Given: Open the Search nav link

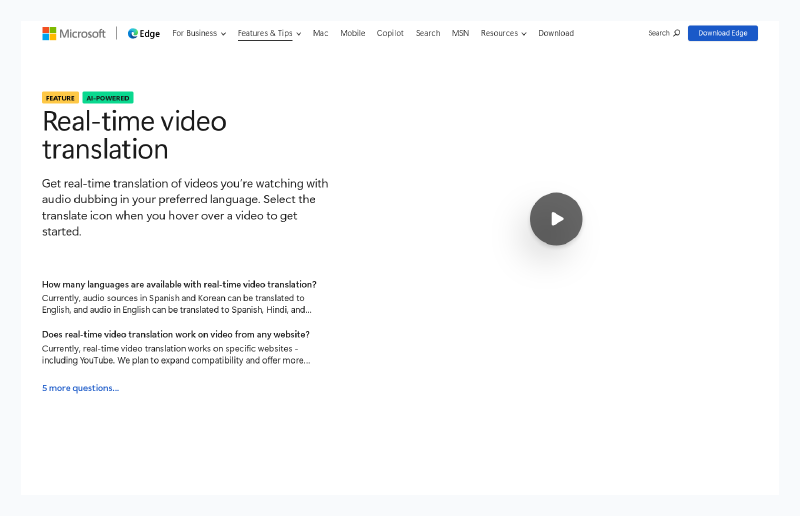Looking at the screenshot, I should click(428, 33).
